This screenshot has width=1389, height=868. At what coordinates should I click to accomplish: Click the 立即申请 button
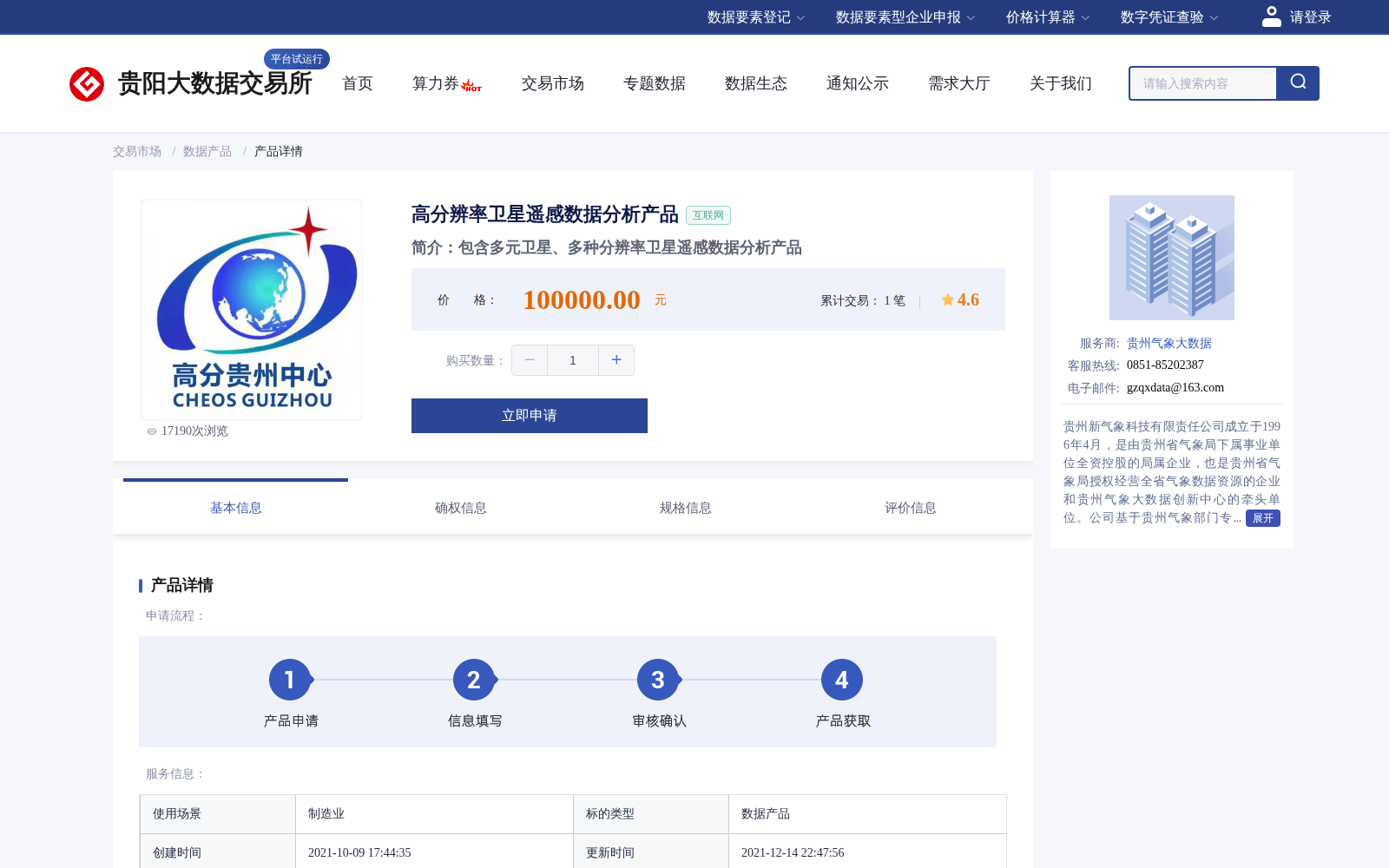530,416
